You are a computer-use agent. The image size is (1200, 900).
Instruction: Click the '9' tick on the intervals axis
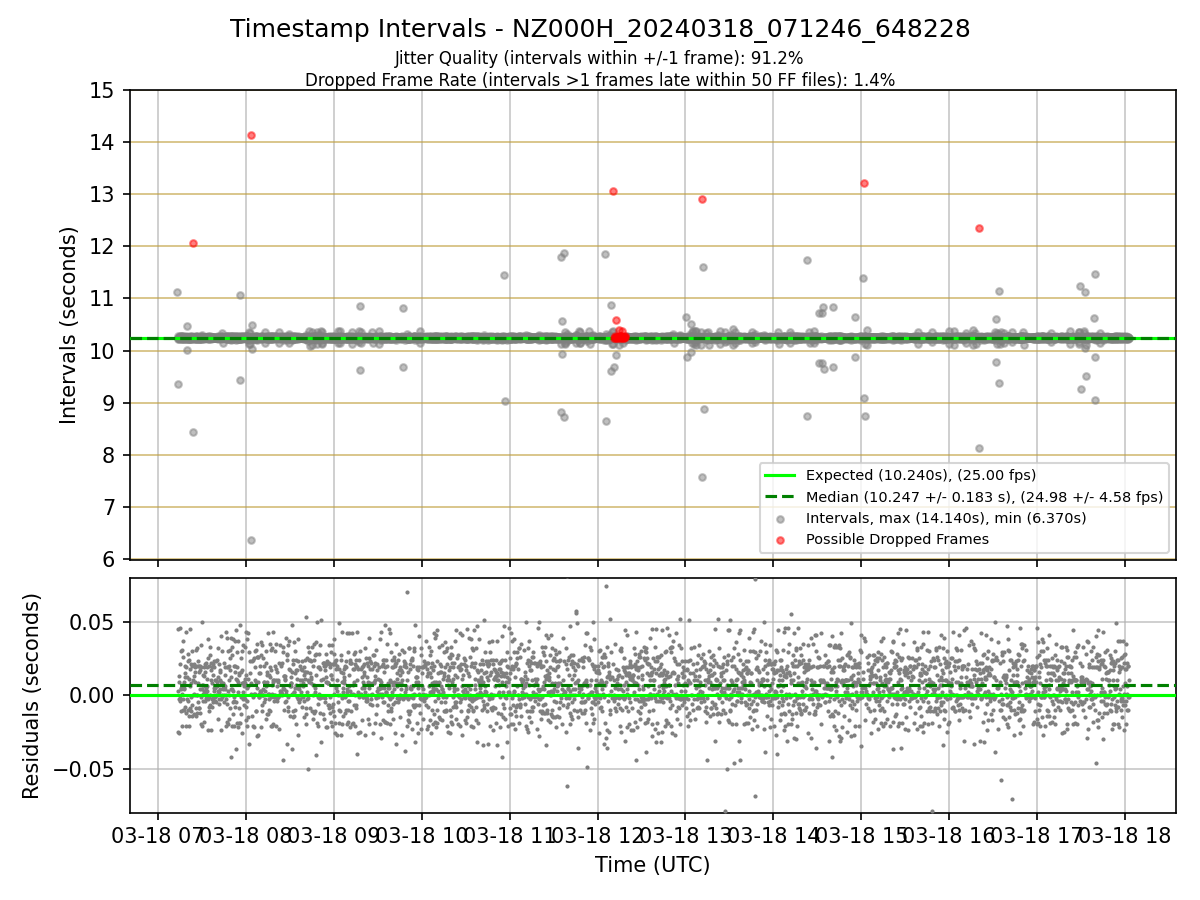[x=109, y=403]
